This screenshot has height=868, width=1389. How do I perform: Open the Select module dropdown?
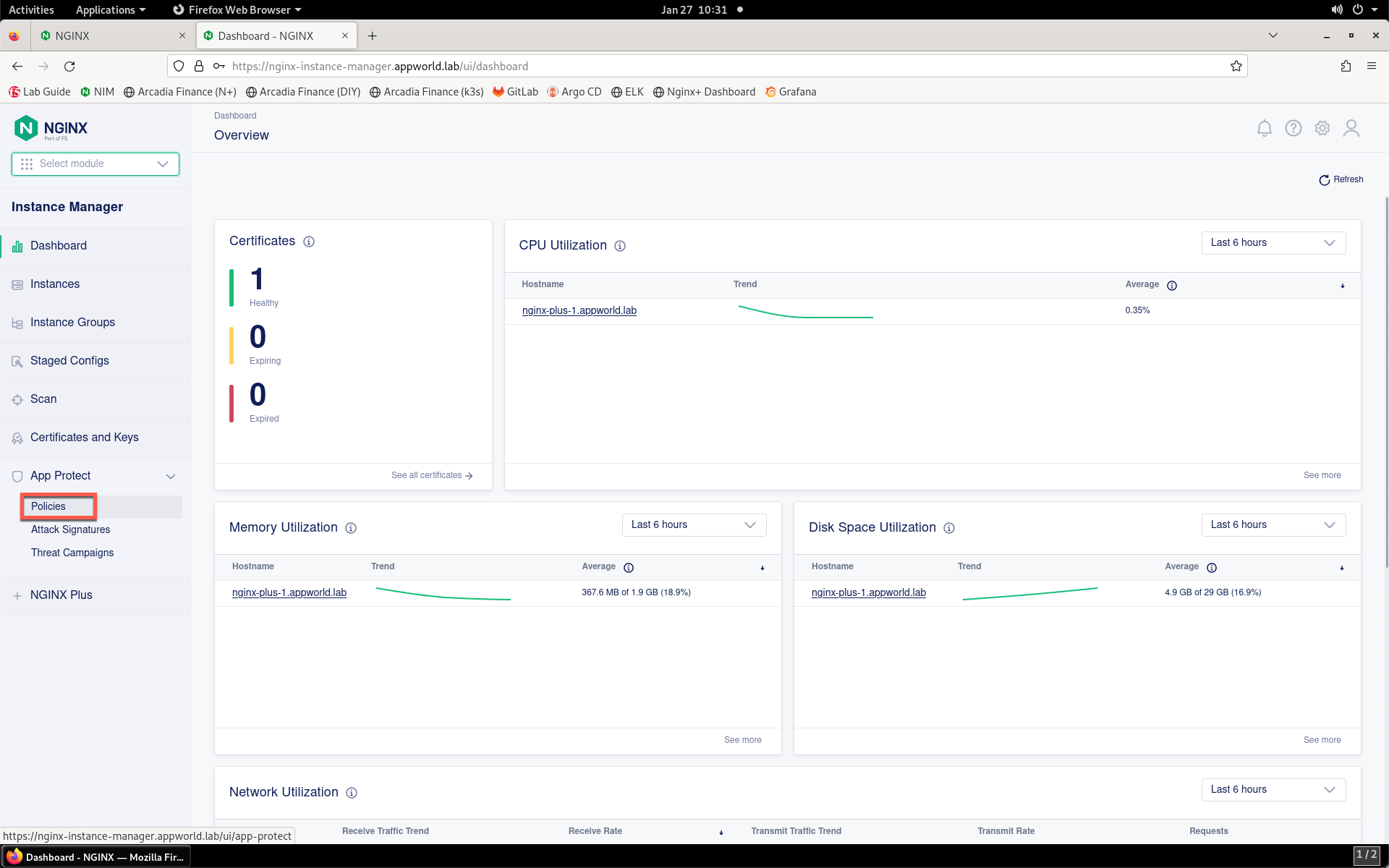[95, 164]
